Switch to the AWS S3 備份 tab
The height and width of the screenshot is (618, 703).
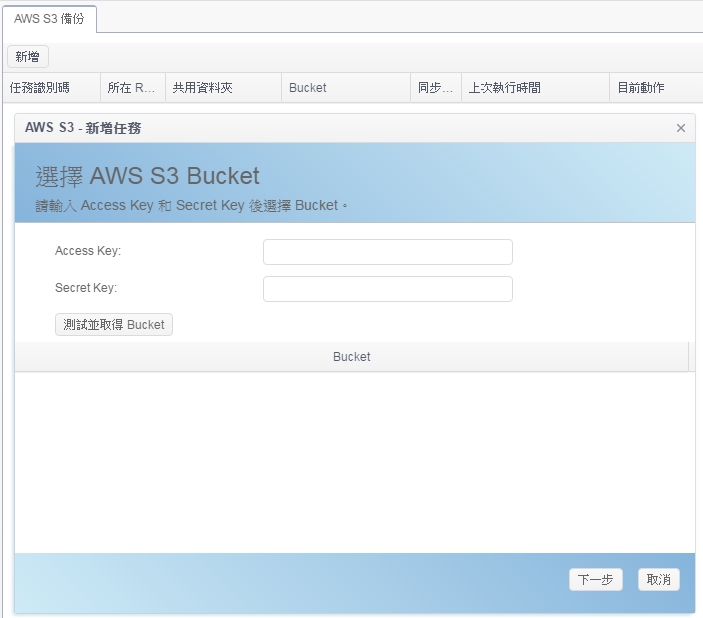pyautogui.click(x=49, y=19)
